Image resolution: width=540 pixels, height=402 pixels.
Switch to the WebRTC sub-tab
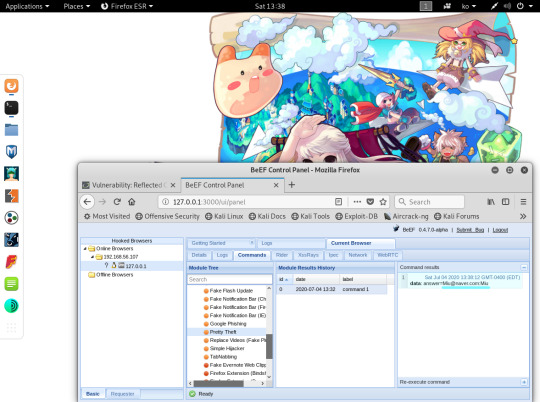(x=387, y=255)
